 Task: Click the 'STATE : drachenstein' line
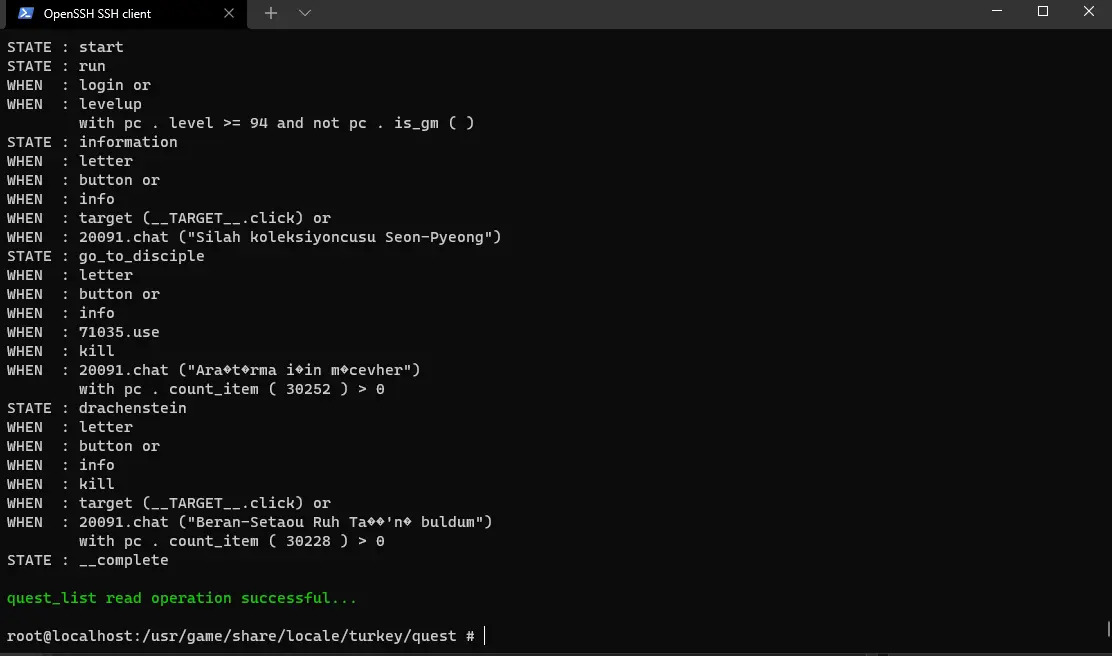(97, 408)
